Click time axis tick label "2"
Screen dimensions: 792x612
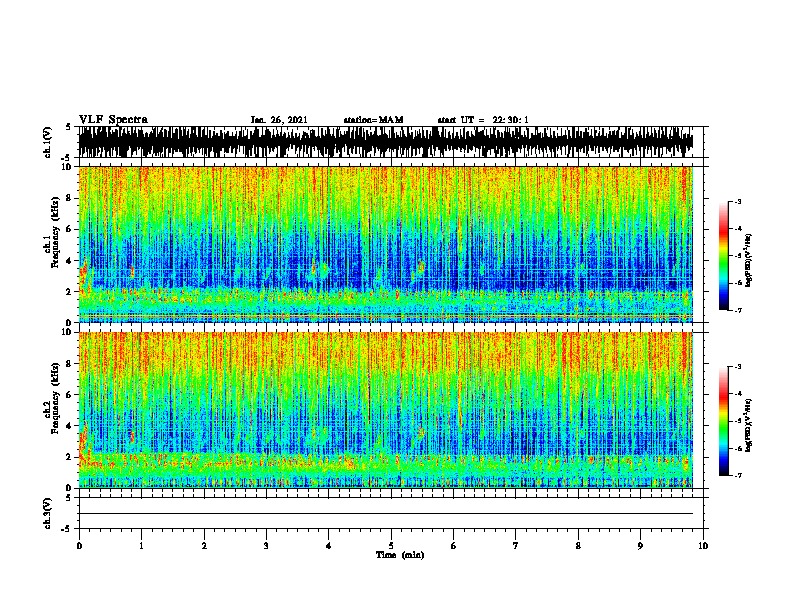pyautogui.click(x=204, y=546)
